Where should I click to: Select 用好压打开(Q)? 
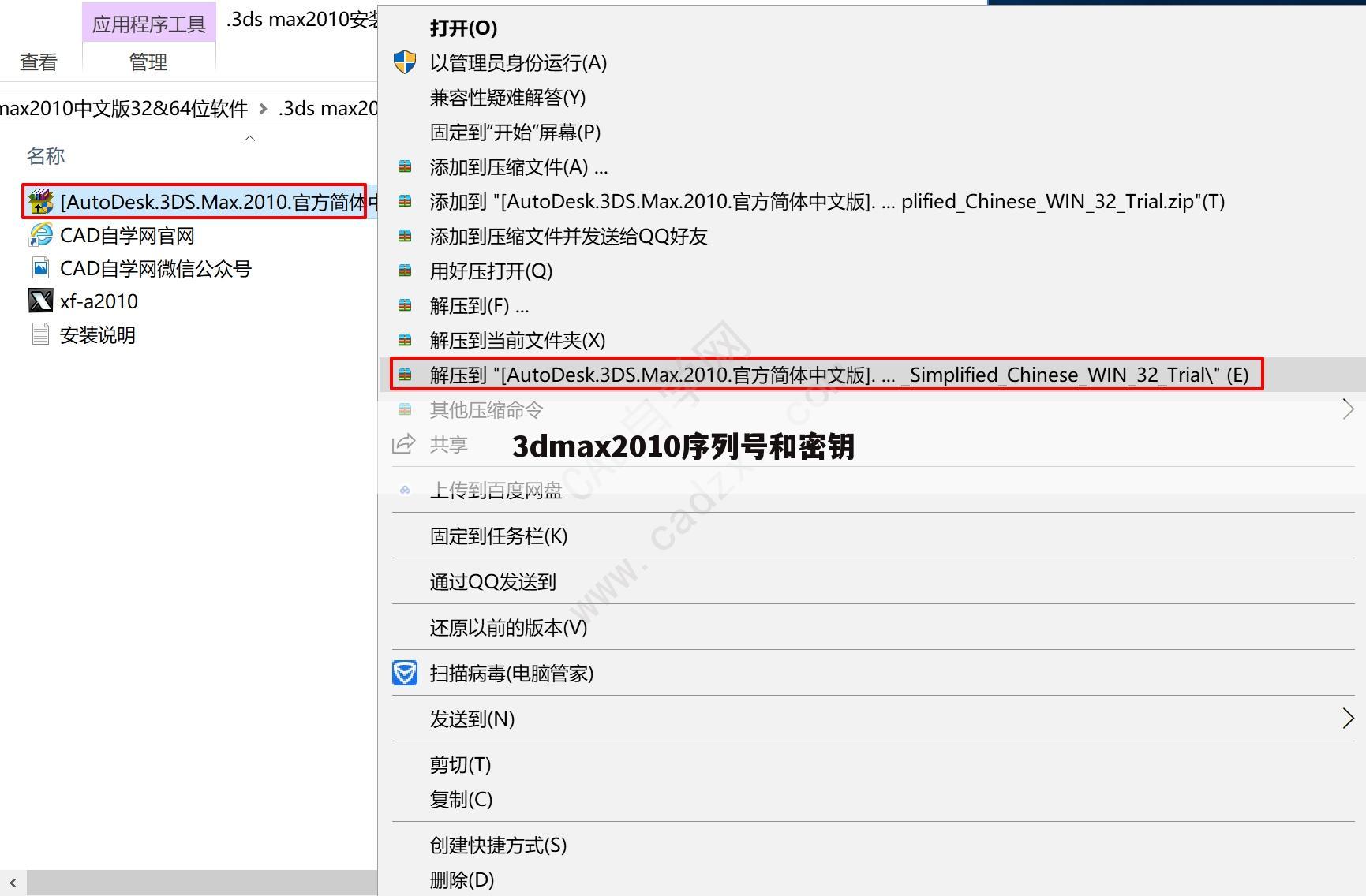coord(491,271)
